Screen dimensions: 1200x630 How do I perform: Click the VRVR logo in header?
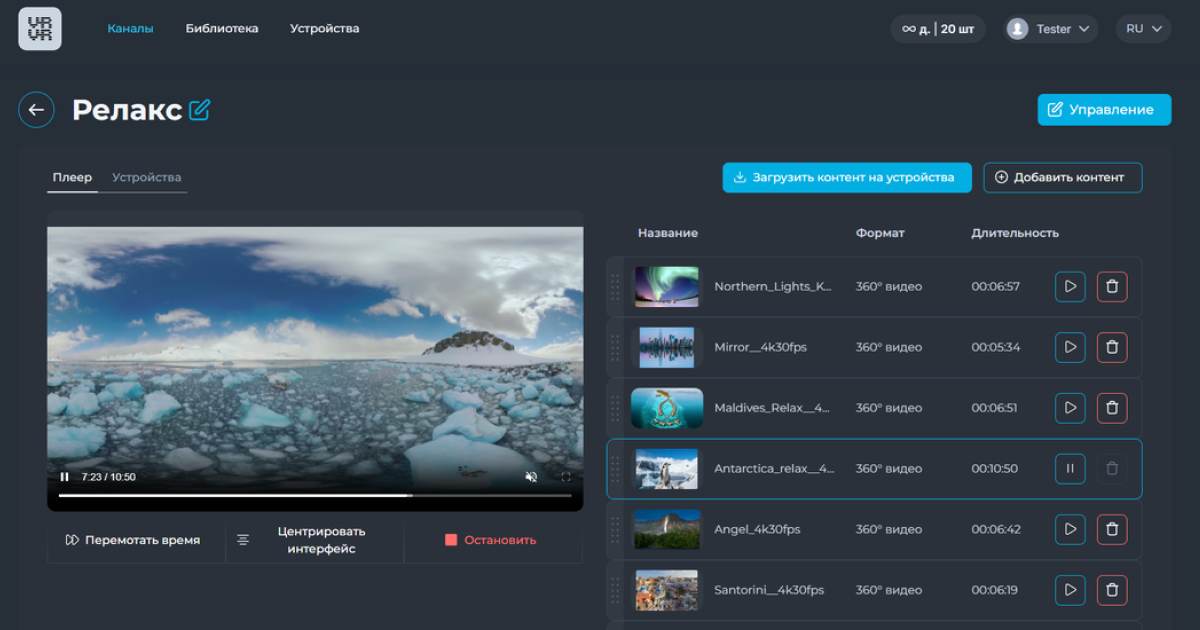[40, 29]
